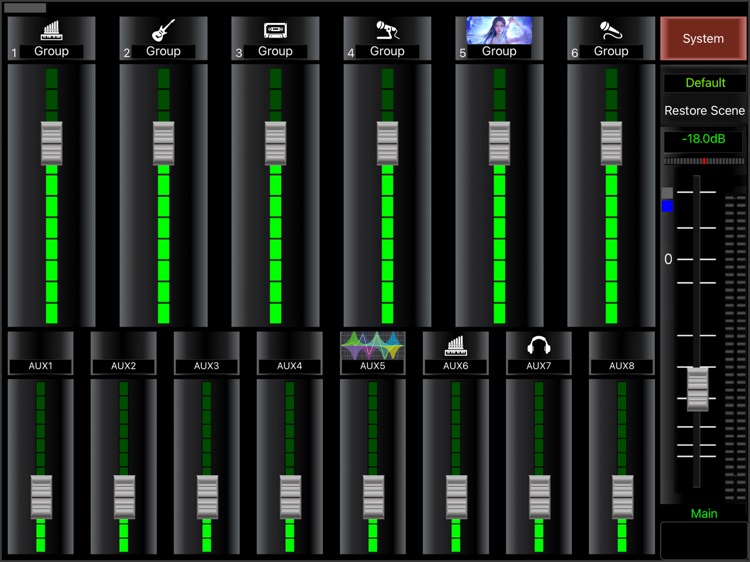
Task: Click the Group 4 fader knob
Action: coord(387,143)
